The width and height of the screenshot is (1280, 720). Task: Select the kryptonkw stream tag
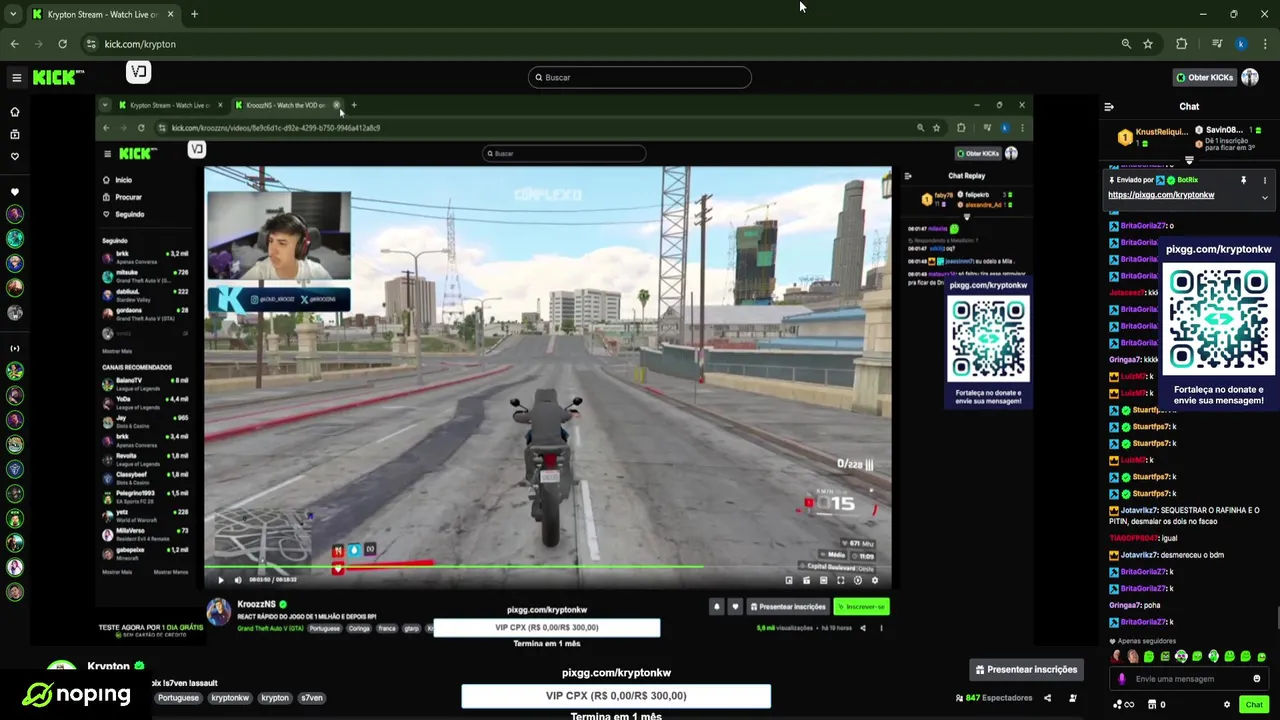pos(230,698)
